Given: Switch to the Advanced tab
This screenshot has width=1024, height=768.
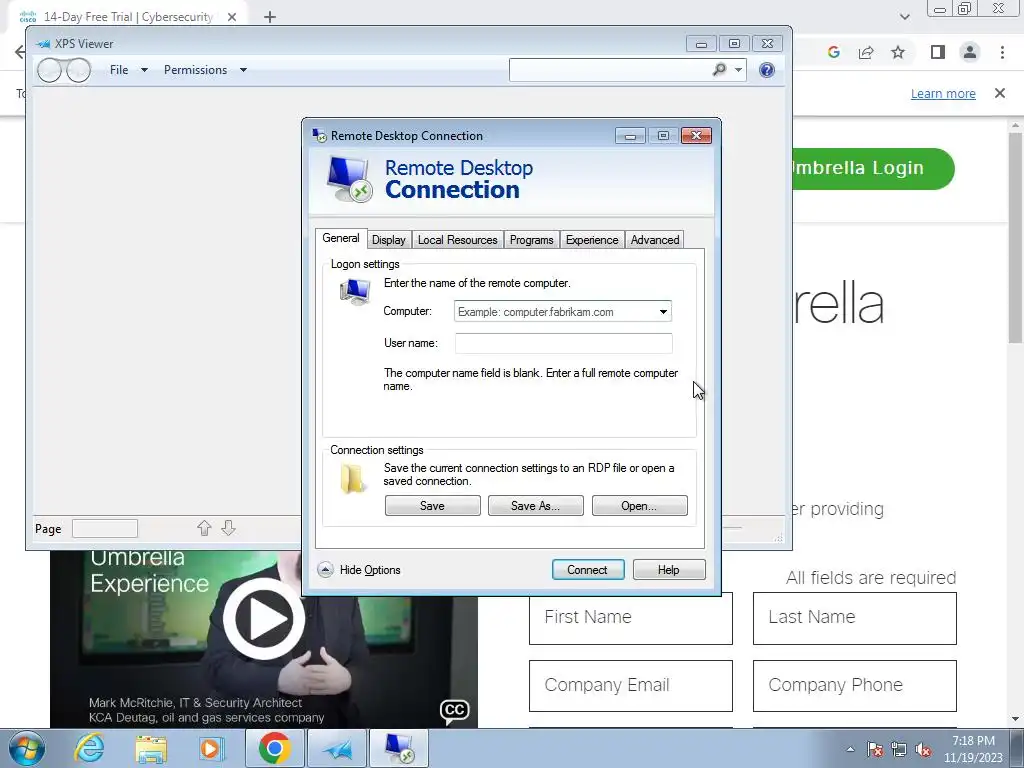Looking at the screenshot, I should [655, 240].
